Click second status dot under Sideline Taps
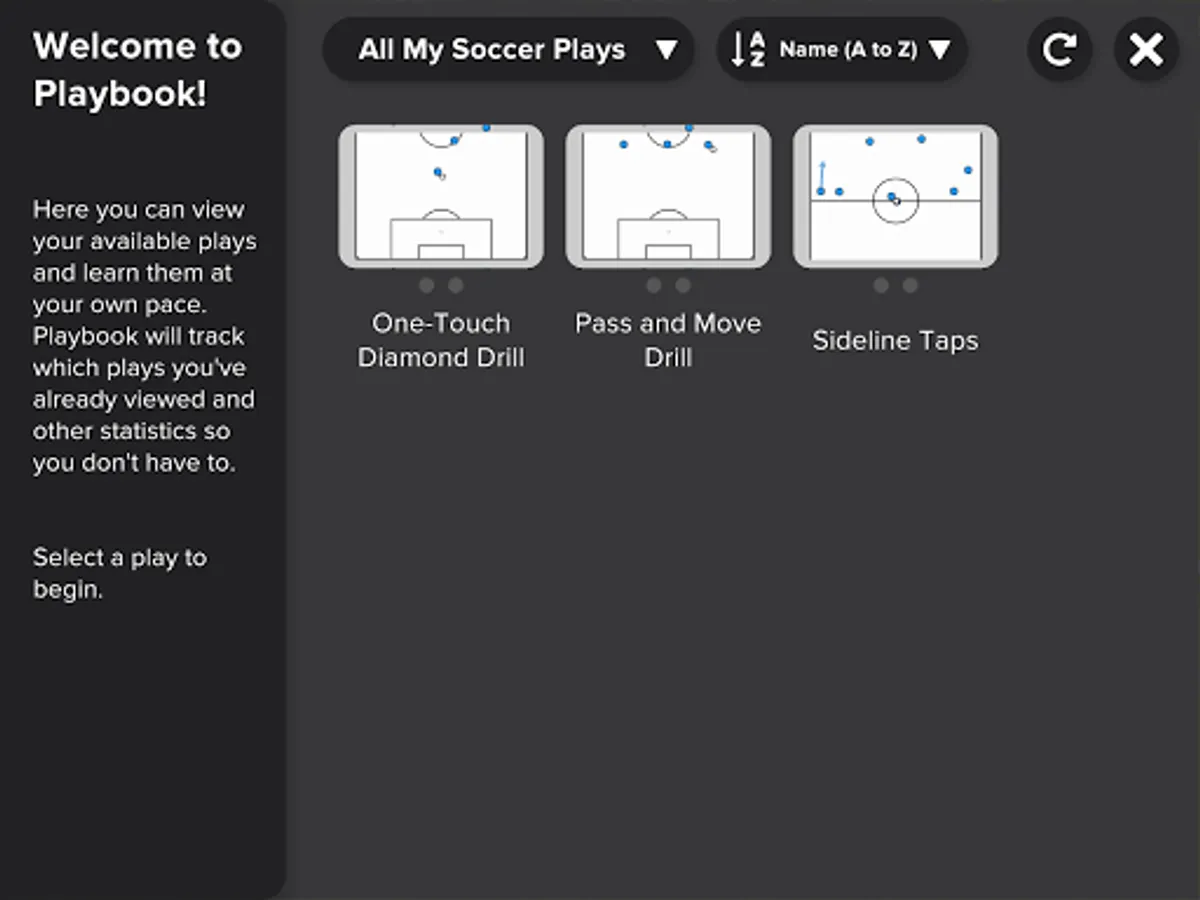Image resolution: width=1200 pixels, height=900 pixels. pos(910,286)
